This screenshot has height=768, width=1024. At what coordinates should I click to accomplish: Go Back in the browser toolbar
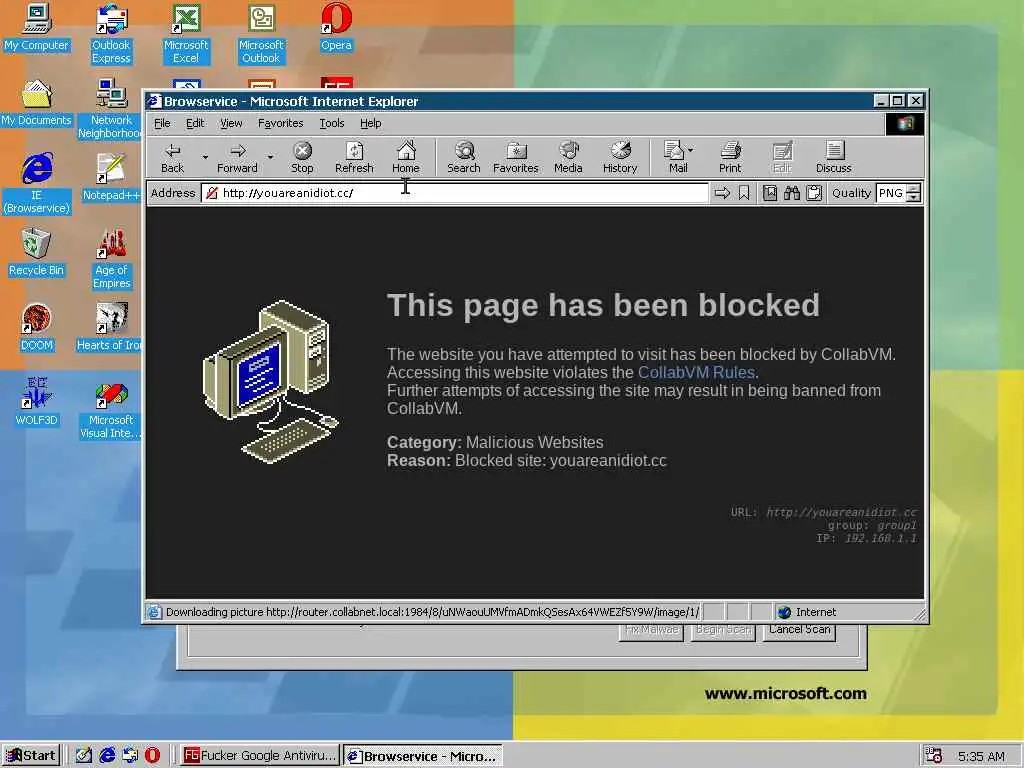click(172, 157)
